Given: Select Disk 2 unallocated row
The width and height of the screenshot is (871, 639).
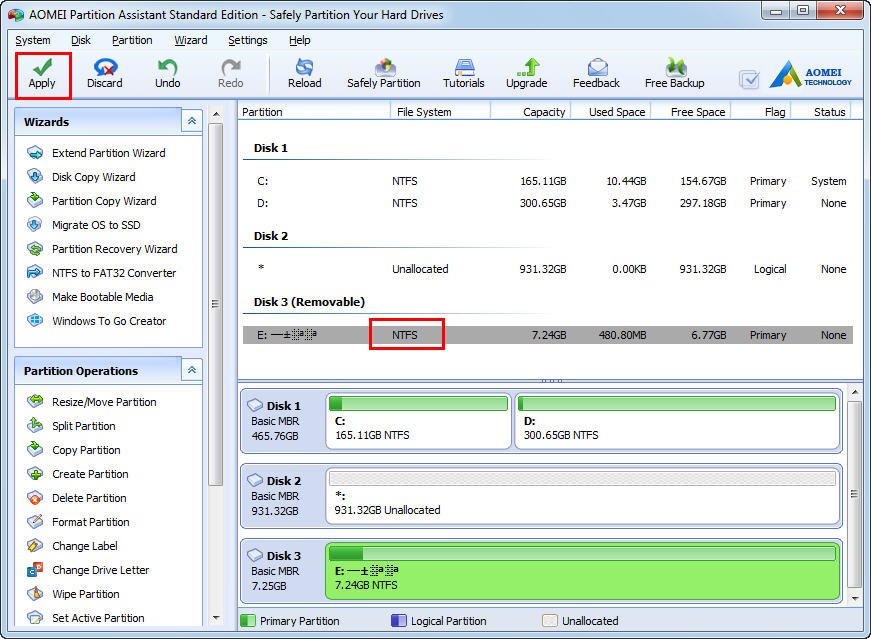Looking at the screenshot, I should (548, 269).
